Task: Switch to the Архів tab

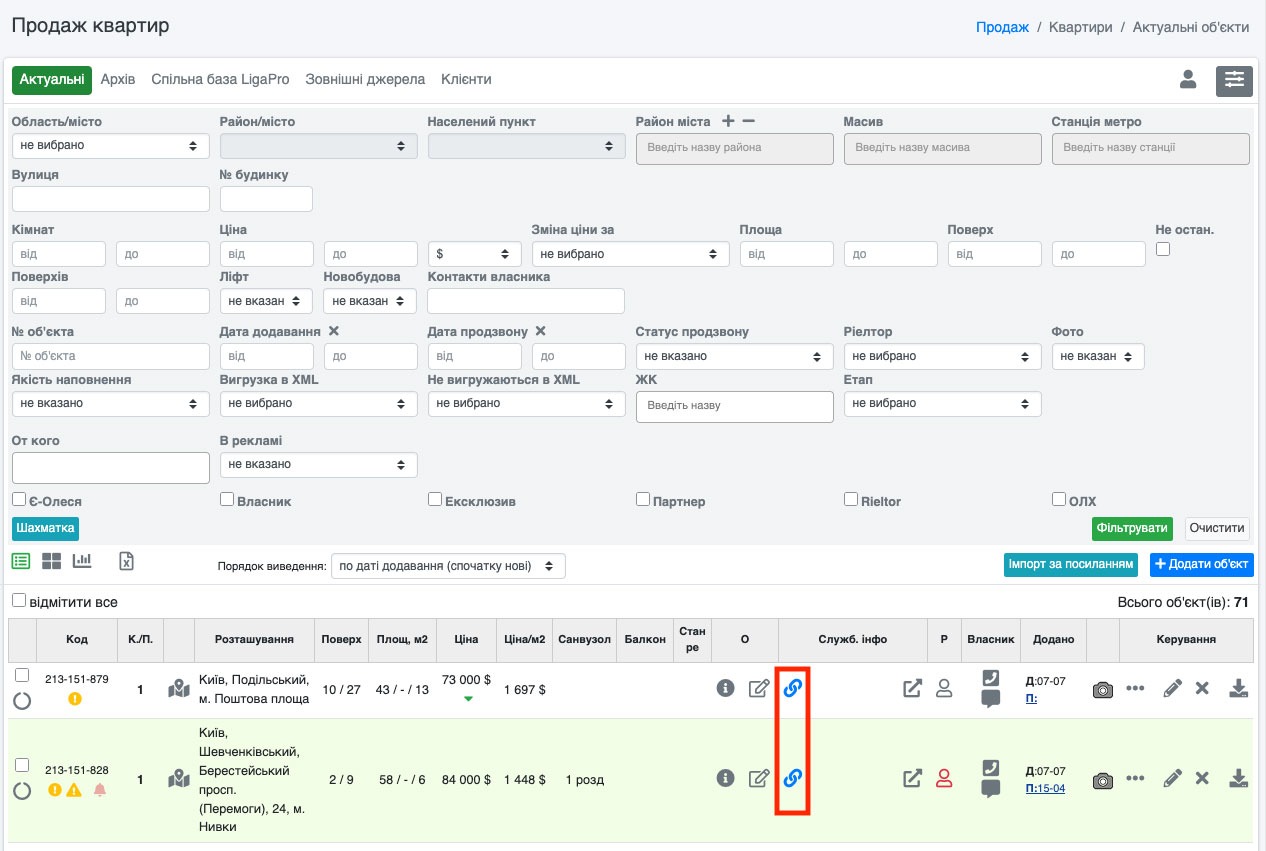Action: [118, 79]
